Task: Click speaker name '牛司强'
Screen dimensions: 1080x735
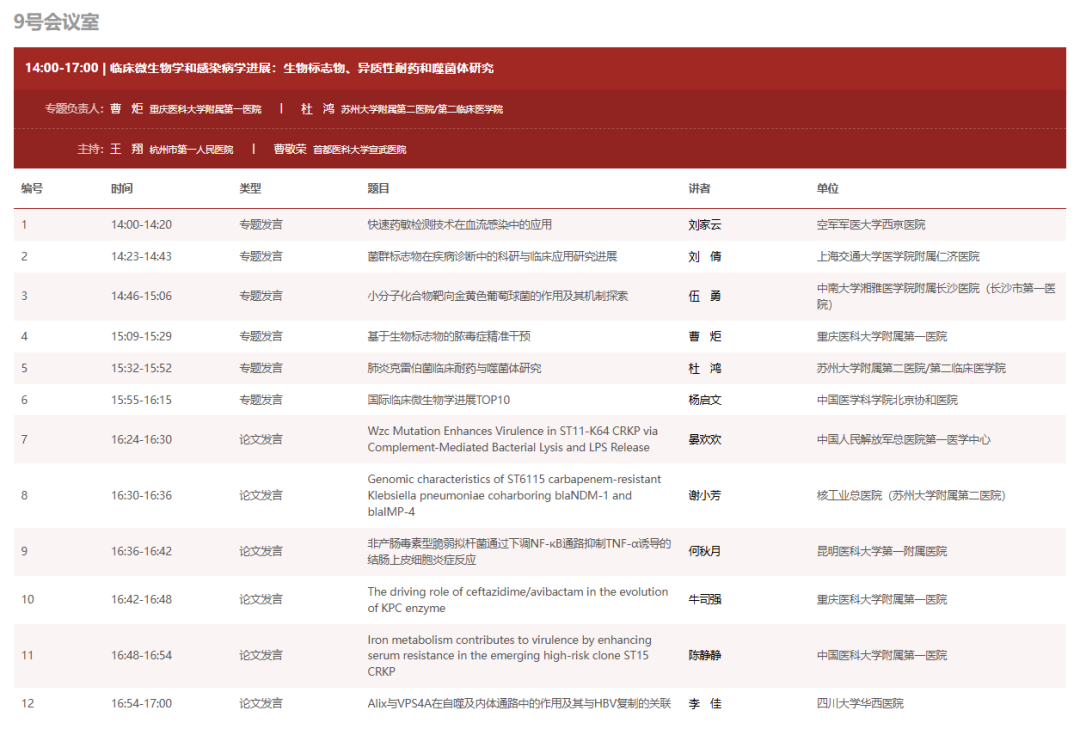Action: point(705,599)
